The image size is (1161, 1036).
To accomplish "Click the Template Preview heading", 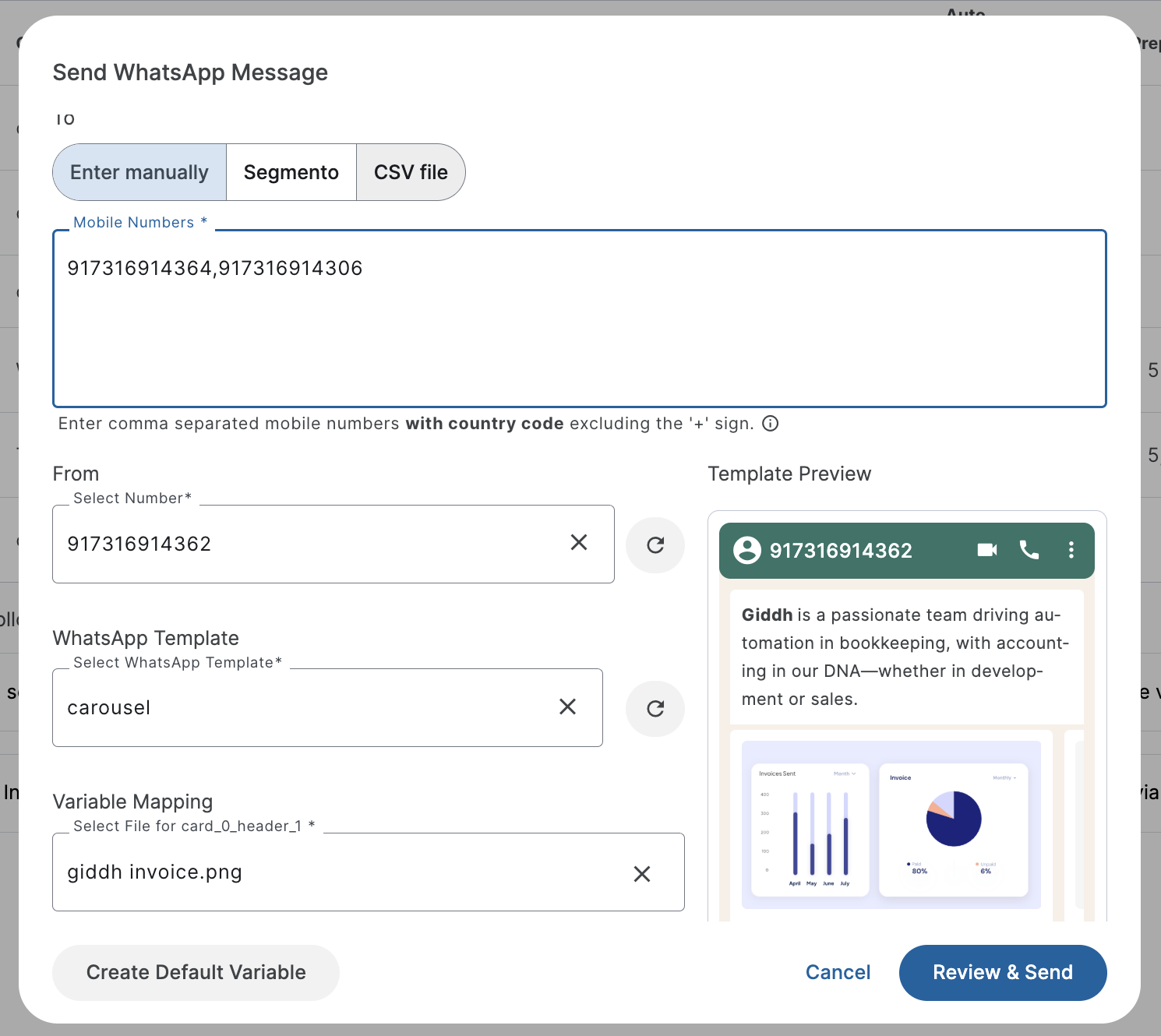I will (789, 474).
